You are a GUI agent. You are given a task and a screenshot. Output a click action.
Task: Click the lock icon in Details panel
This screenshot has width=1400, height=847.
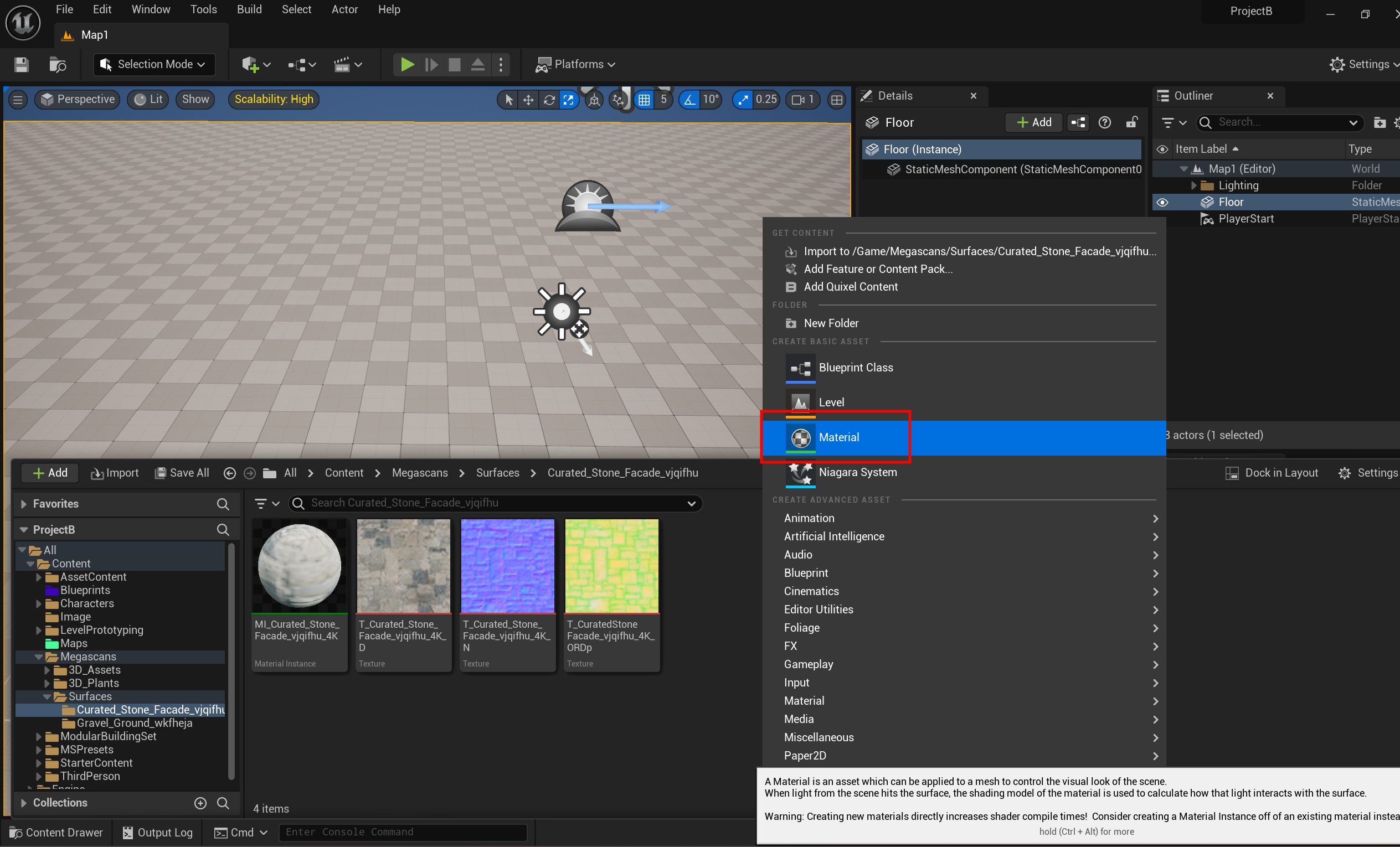click(x=1132, y=122)
